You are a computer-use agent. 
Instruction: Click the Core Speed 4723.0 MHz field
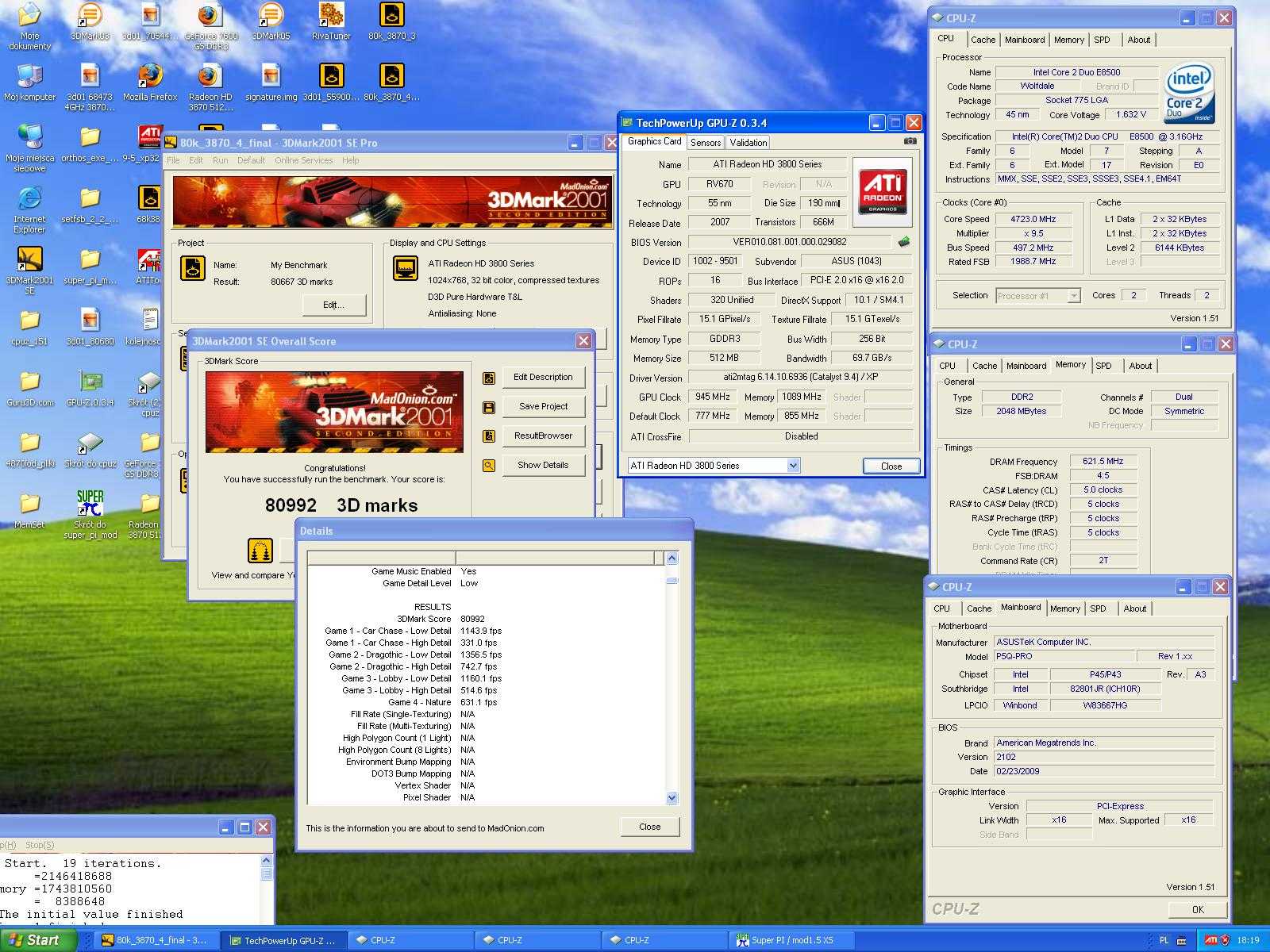point(1033,220)
